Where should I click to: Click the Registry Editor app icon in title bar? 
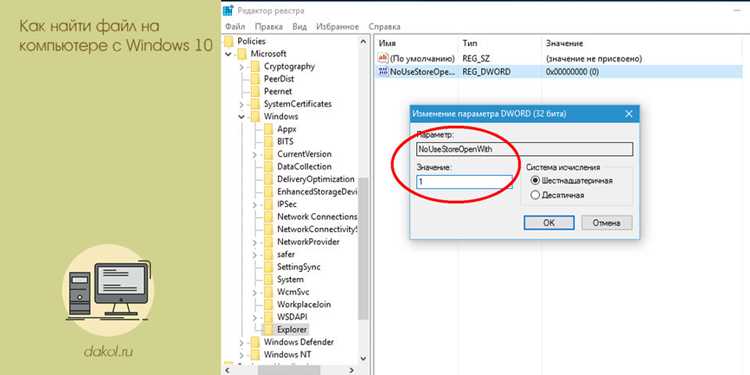pyautogui.click(x=229, y=11)
